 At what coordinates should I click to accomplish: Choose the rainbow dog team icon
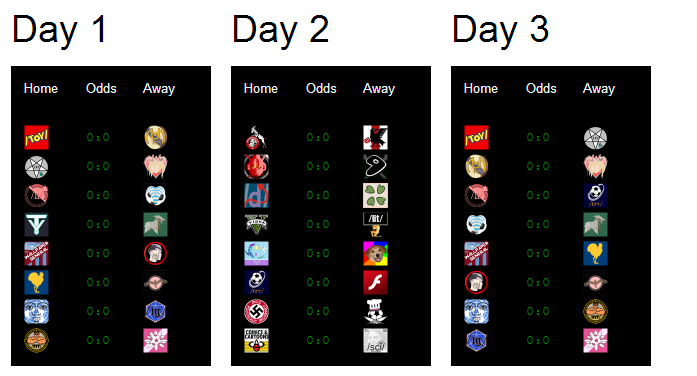point(375,253)
